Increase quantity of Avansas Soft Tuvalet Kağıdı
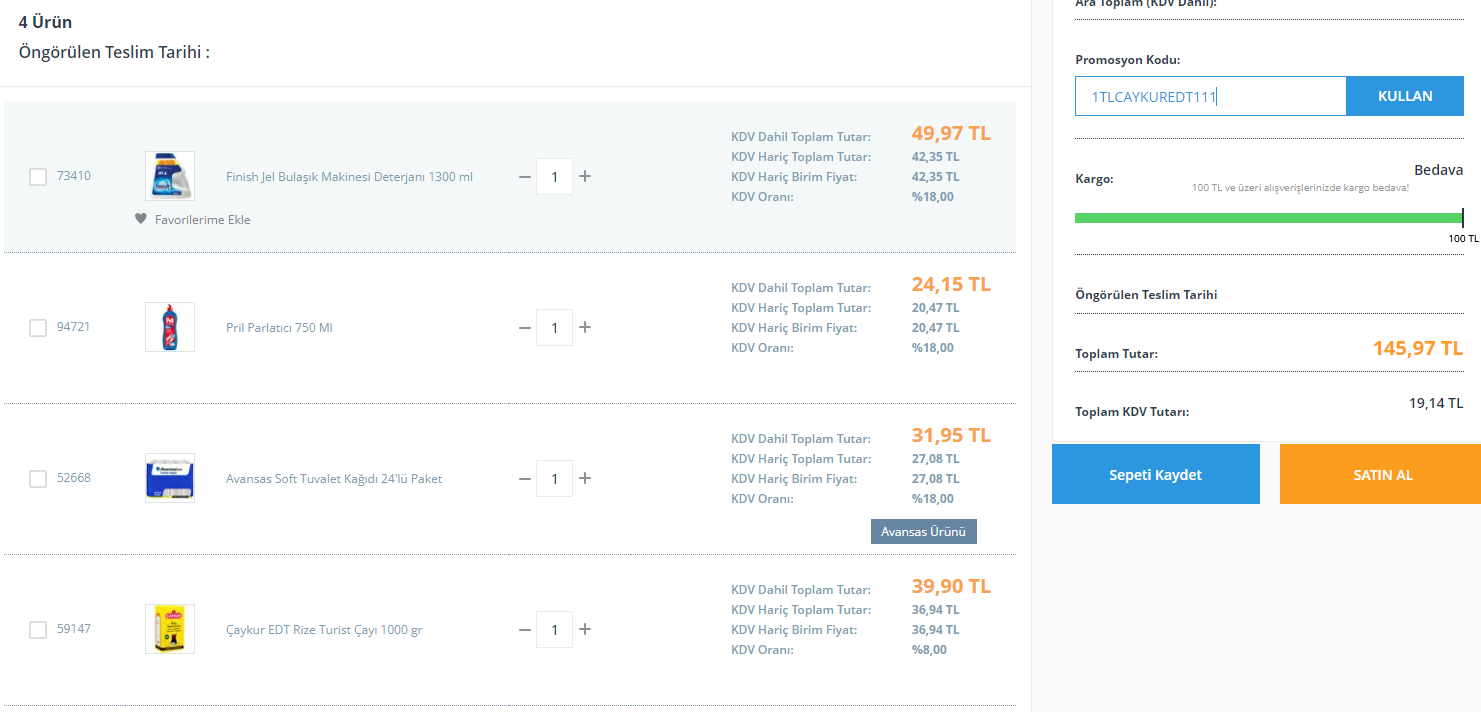 pyautogui.click(x=585, y=478)
